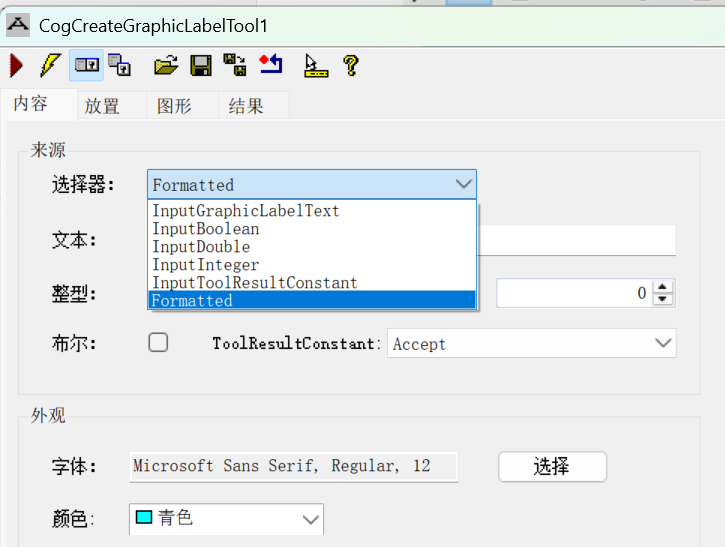Click the Save As icon with two disks
This screenshot has height=547, width=725.
point(235,65)
